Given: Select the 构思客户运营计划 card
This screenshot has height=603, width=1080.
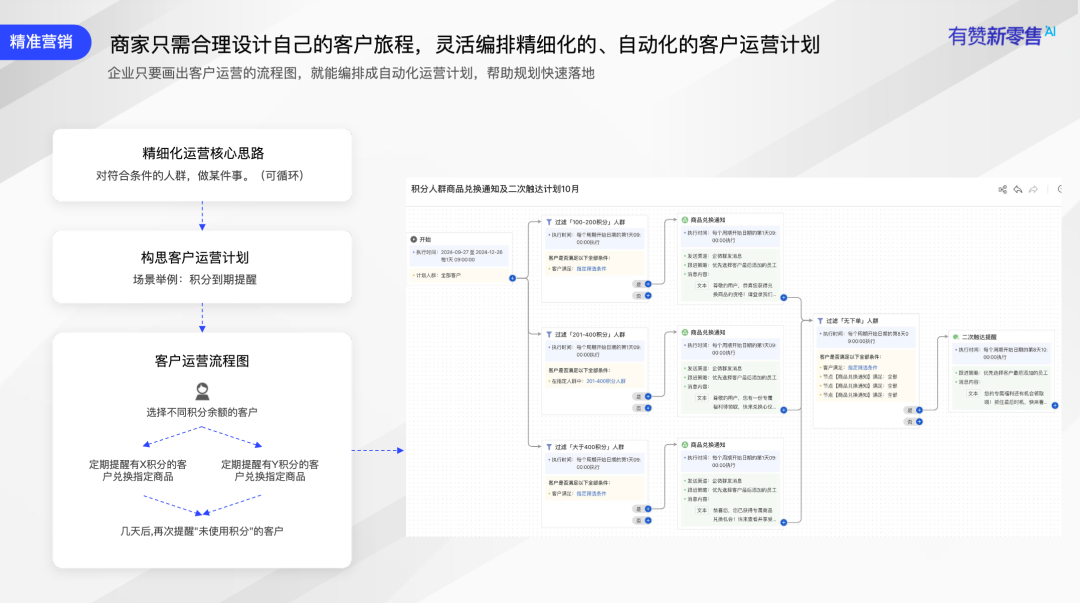Looking at the screenshot, I should coord(202,267).
